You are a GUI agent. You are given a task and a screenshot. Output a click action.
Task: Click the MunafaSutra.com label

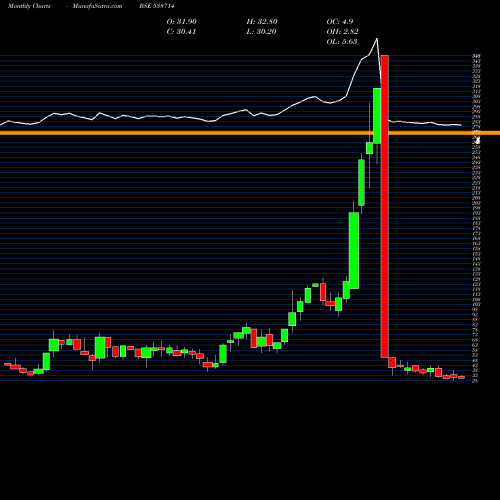[97, 6]
